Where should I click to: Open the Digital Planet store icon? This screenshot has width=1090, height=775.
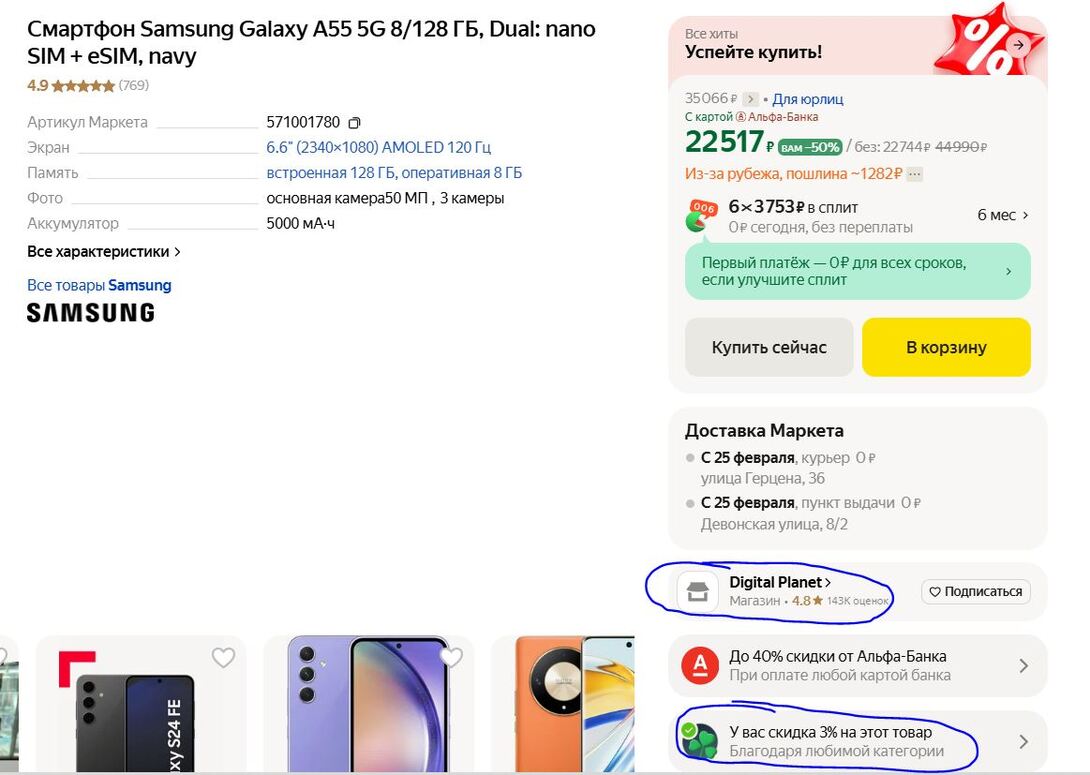tap(698, 591)
